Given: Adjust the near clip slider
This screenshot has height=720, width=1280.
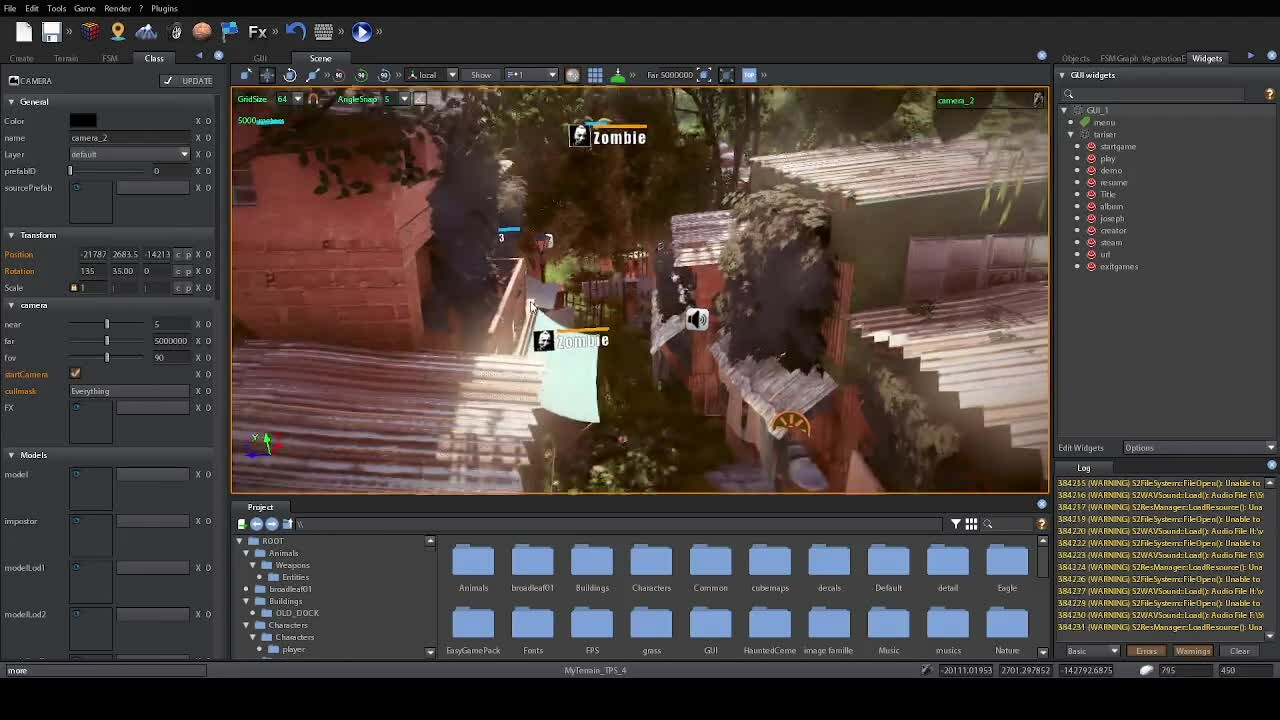Looking at the screenshot, I should point(107,324).
